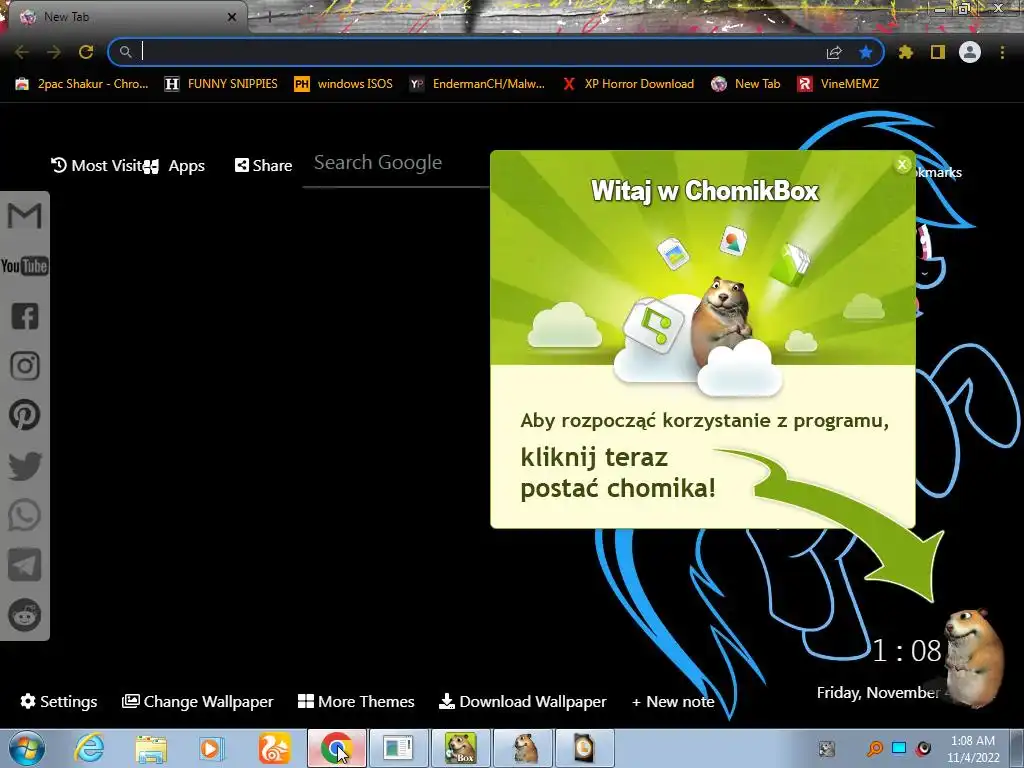Open the ChomikBox taskbar button
Screen dimensions: 1024x768
pyautogui.click(x=461, y=748)
